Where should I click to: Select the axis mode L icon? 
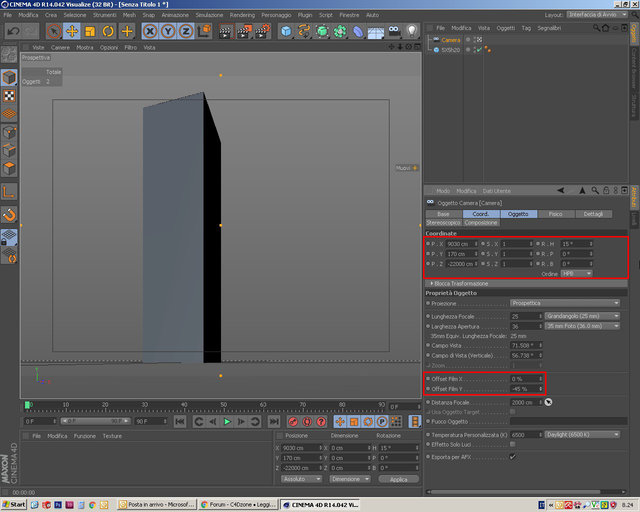(9, 192)
